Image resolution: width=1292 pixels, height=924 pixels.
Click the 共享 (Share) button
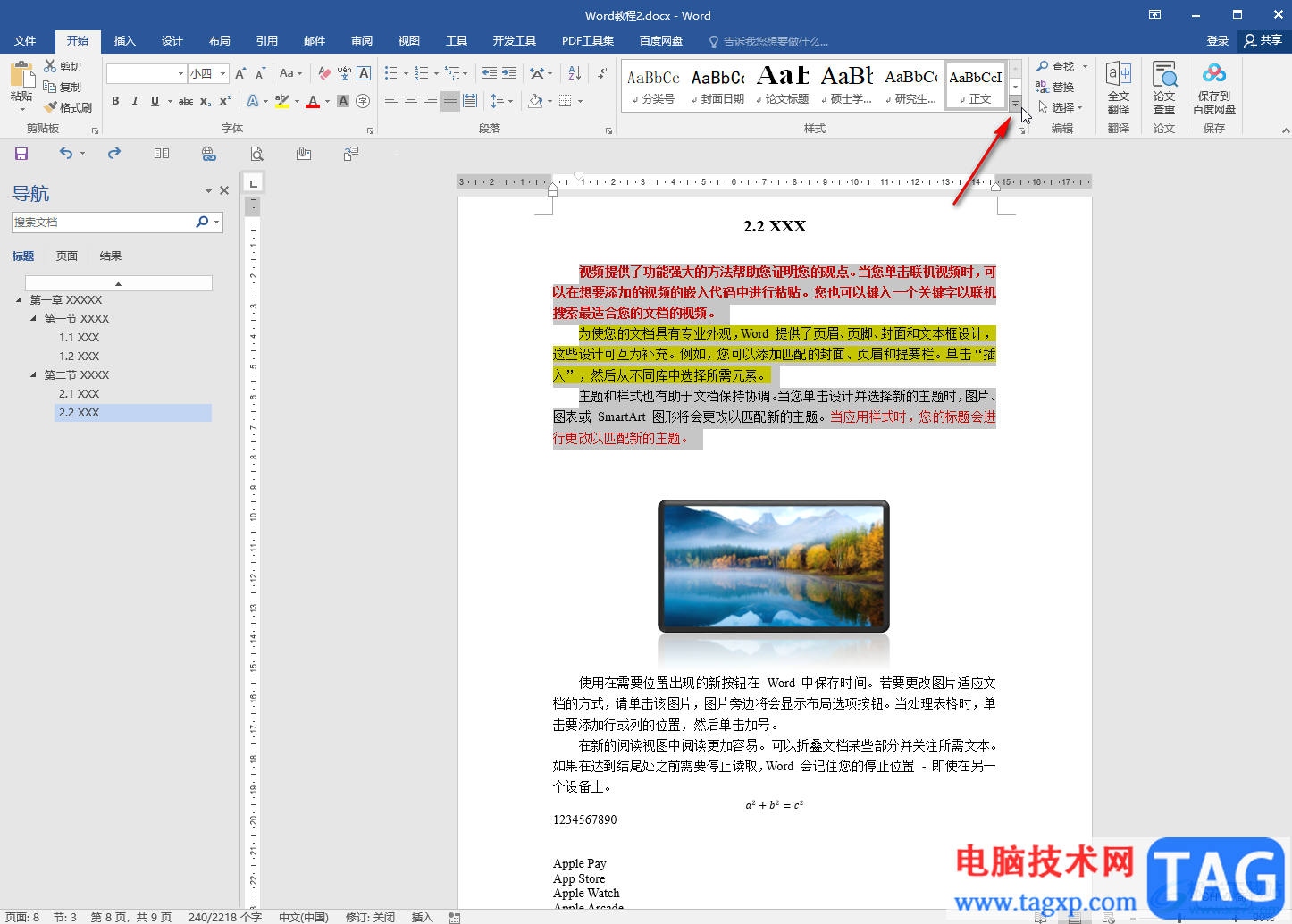(1263, 41)
